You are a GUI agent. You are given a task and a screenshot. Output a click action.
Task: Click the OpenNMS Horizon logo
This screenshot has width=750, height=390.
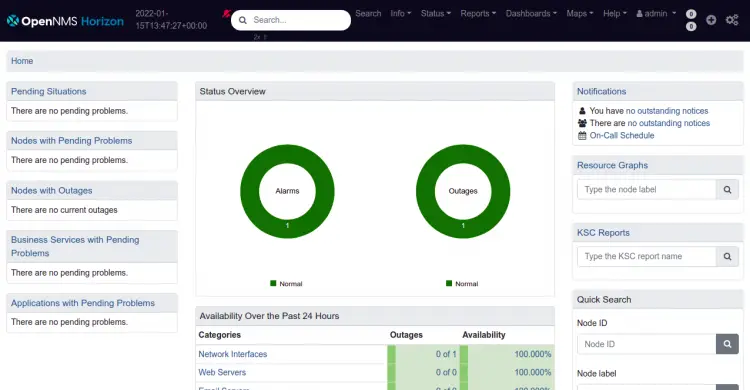pyautogui.click(x=66, y=21)
